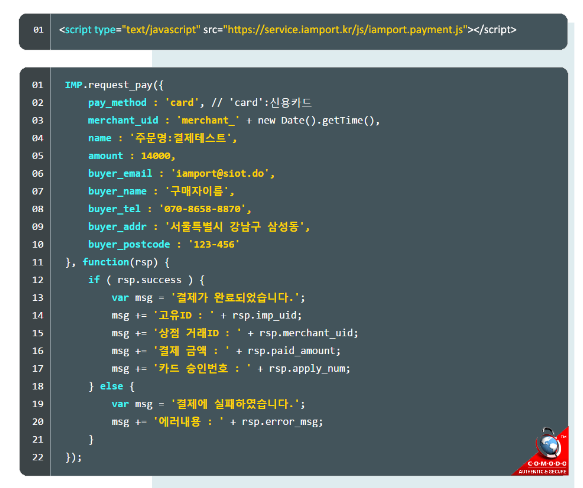This screenshot has height=488, width=583.
Task: Click the rsp.error_msg line
Action: pos(217,422)
